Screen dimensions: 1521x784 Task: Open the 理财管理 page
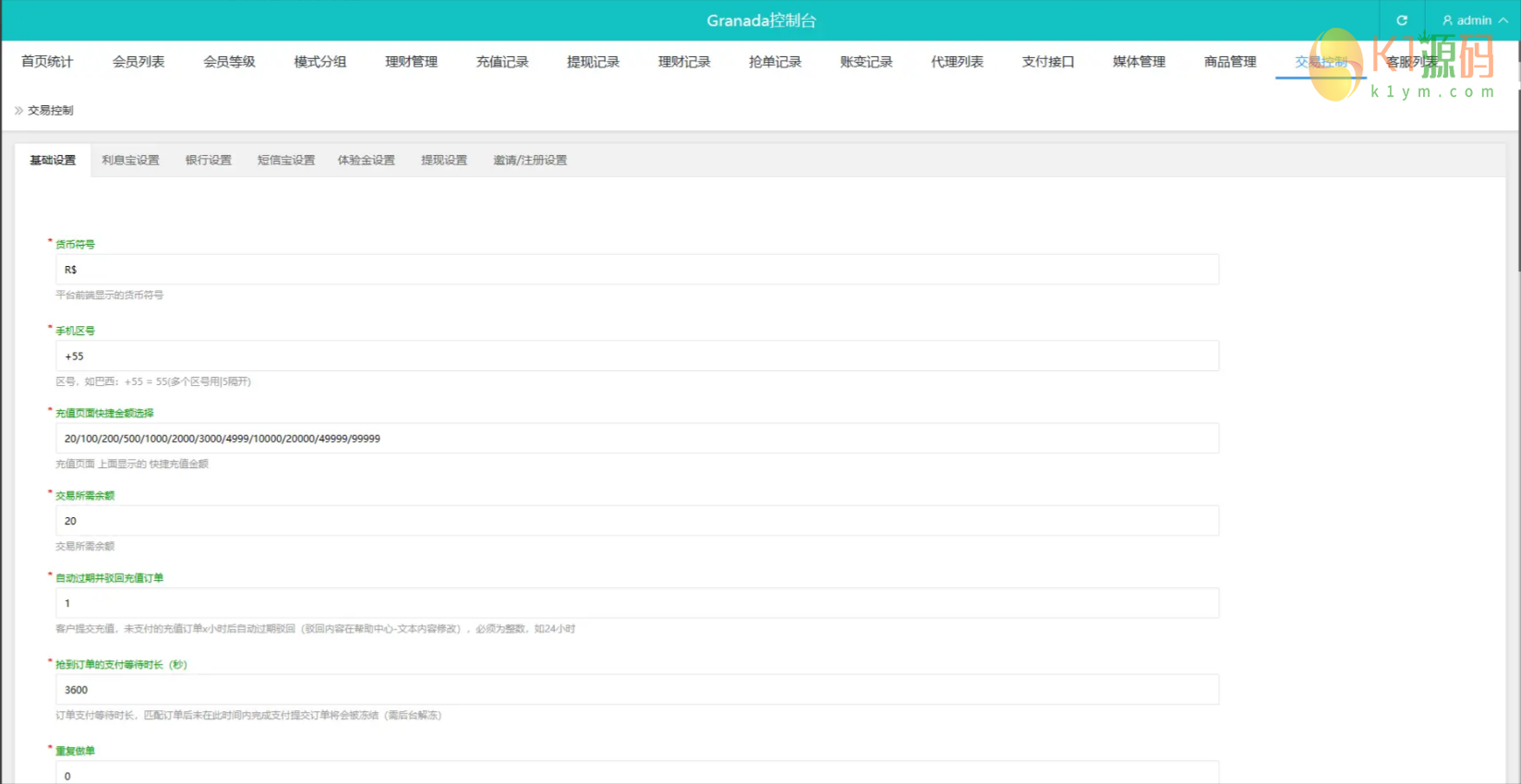click(411, 62)
